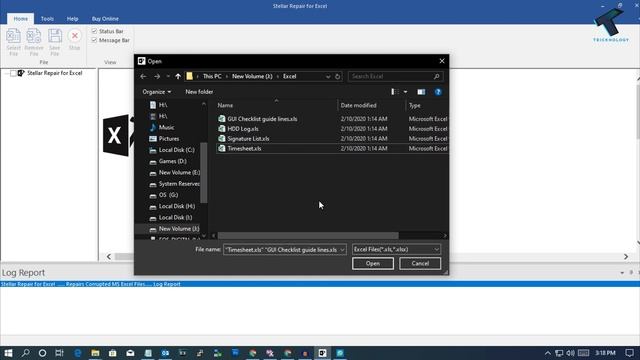Image resolution: width=640 pixels, height=360 pixels.
Task: Select System Reserved drive in navigation pane
Action: [x=179, y=184]
